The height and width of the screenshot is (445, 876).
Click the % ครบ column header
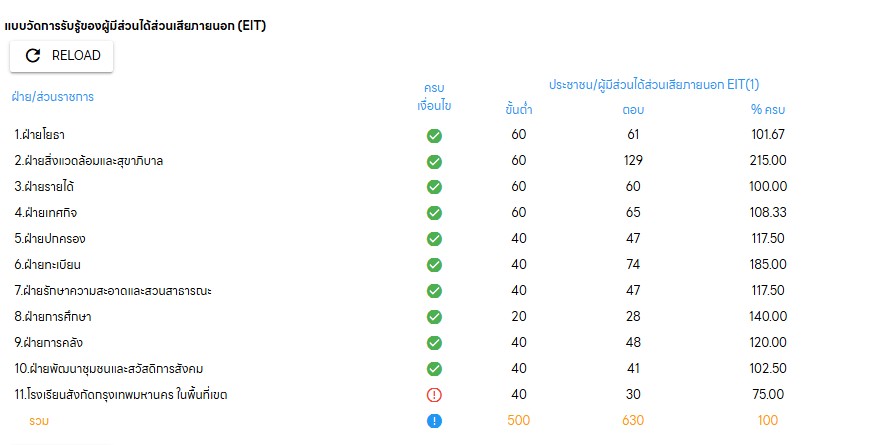pos(768,109)
